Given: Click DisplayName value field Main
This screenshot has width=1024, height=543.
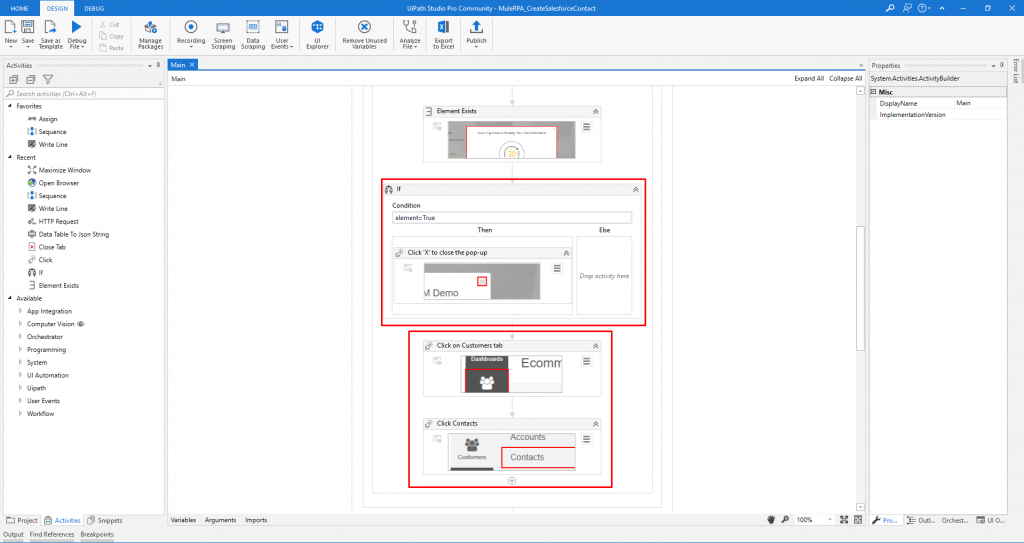Looking at the screenshot, I should (980, 103).
